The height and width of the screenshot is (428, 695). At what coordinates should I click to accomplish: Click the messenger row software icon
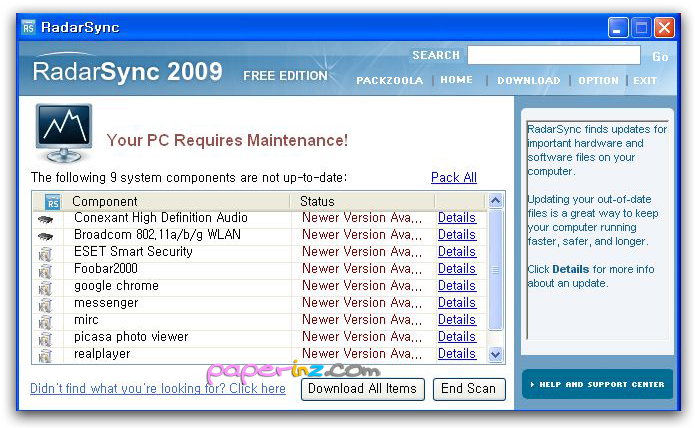(45, 305)
